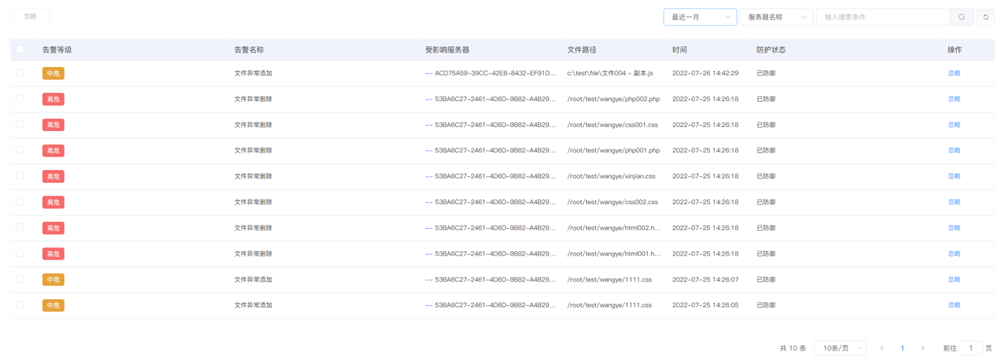Click the 告警名称 column header
1003x364 pixels.
point(249,49)
